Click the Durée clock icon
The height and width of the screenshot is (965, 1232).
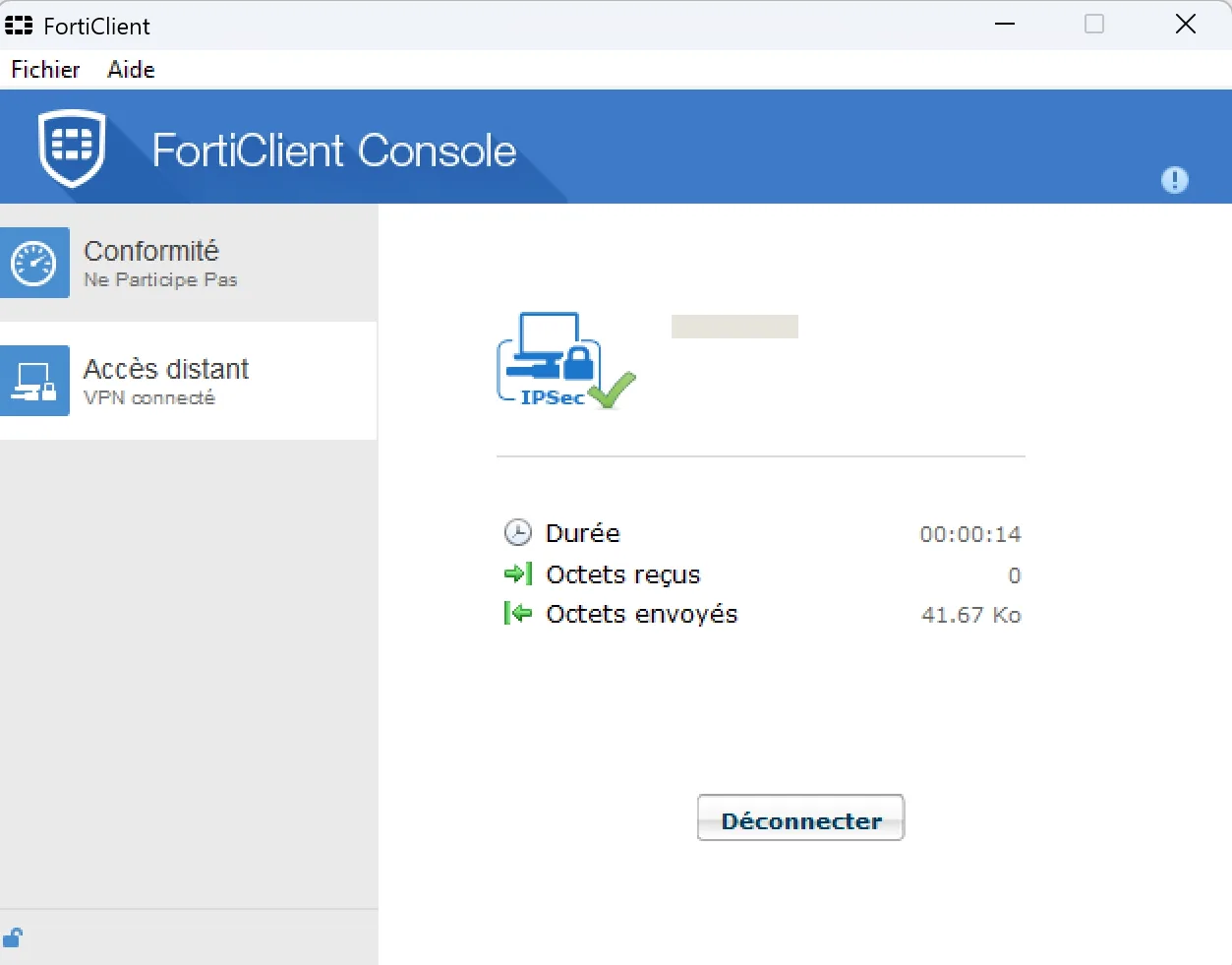(517, 532)
